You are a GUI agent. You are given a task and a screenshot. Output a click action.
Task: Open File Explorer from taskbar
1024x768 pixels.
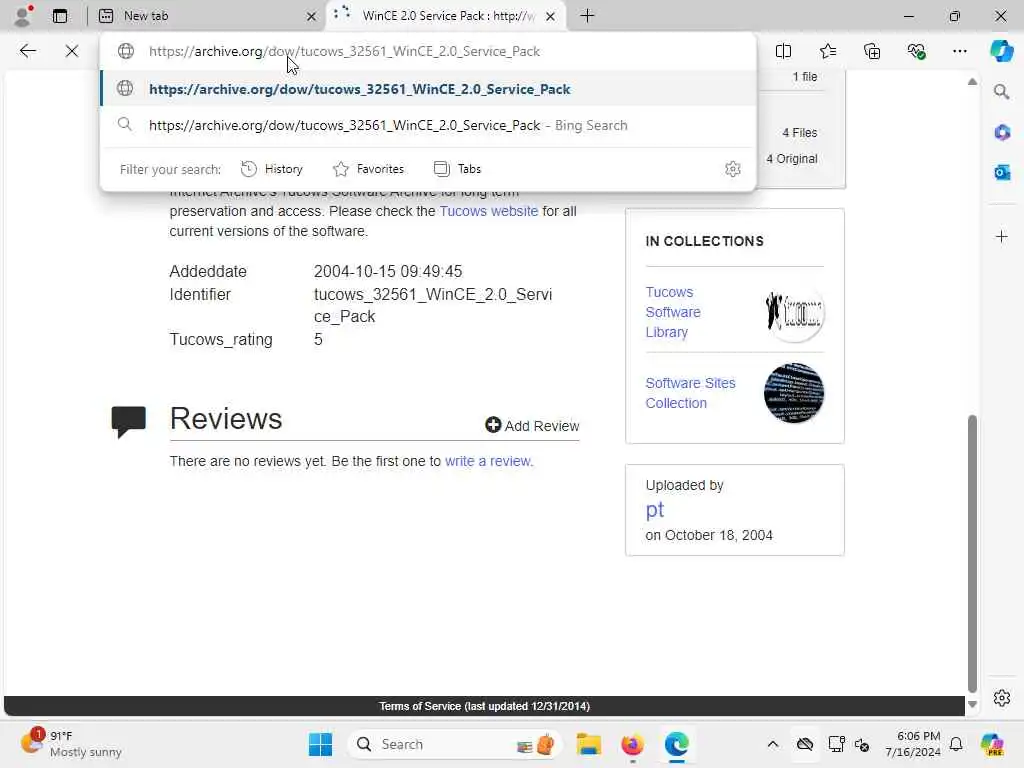[588, 744]
